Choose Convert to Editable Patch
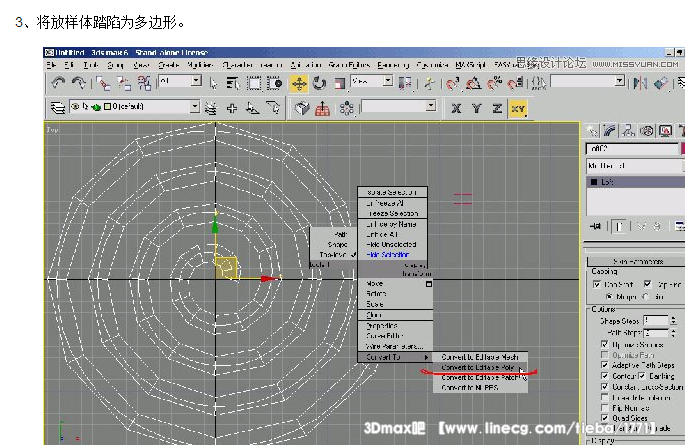Image resolution: width=685 pixels, height=445 pixels. (480, 377)
